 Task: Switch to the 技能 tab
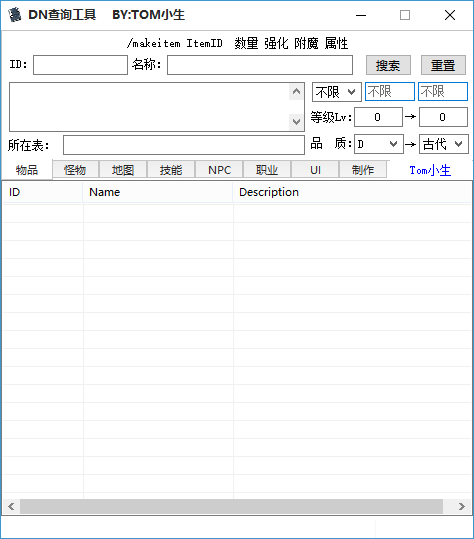click(171, 170)
